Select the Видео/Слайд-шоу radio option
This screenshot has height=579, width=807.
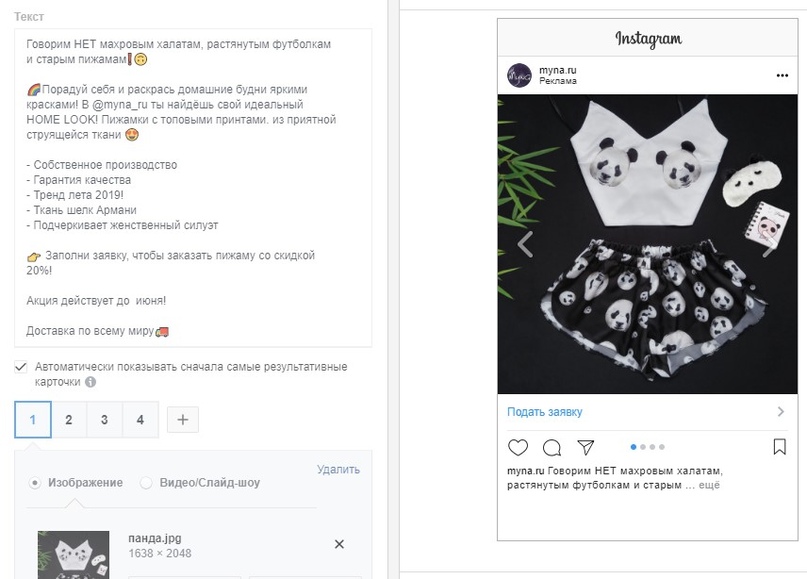[x=146, y=483]
